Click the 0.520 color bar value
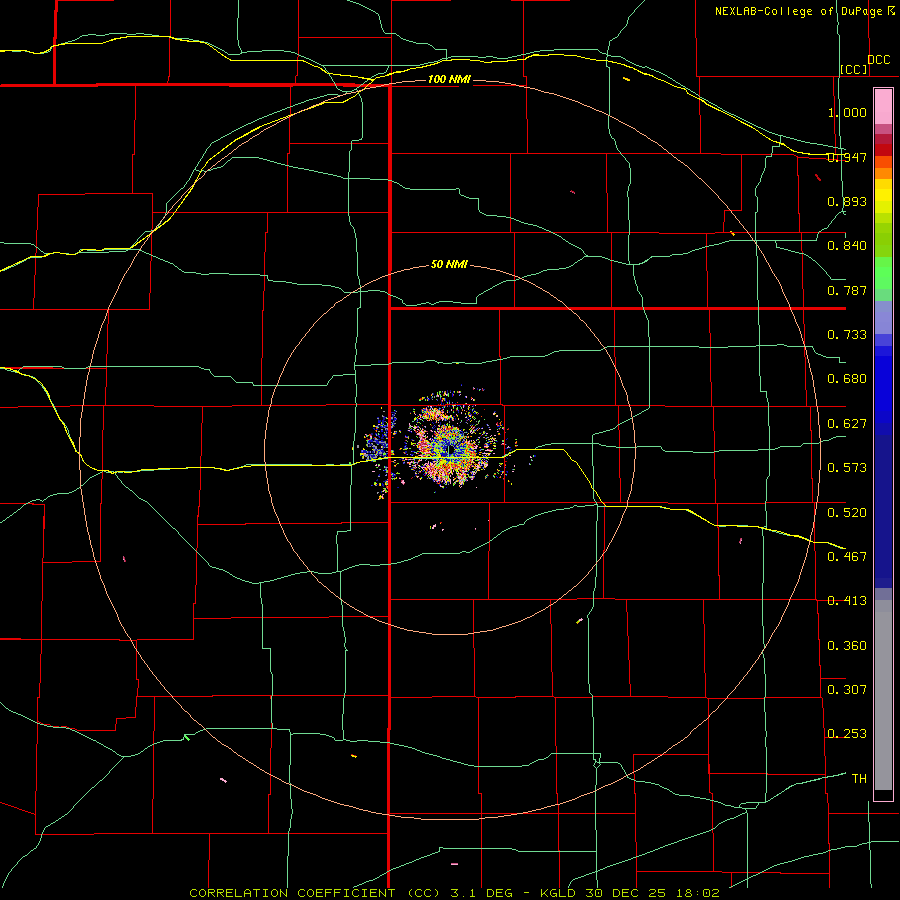Image resolution: width=900 pixels, height=900 pixels. click(x=847, y=513)
